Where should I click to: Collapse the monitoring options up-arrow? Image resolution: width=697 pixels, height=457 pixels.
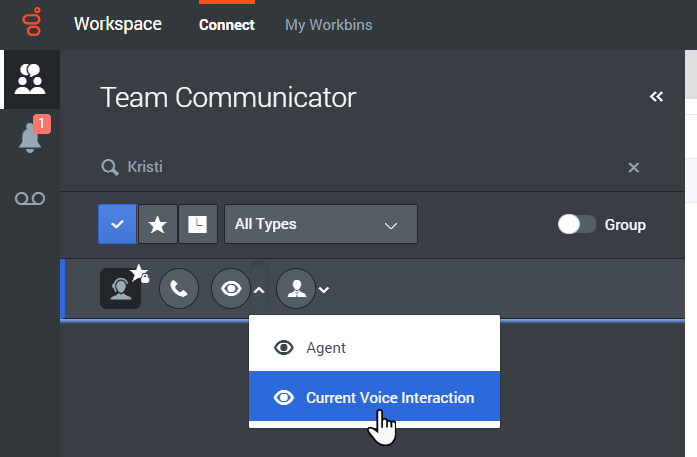[x=259, y=290]
